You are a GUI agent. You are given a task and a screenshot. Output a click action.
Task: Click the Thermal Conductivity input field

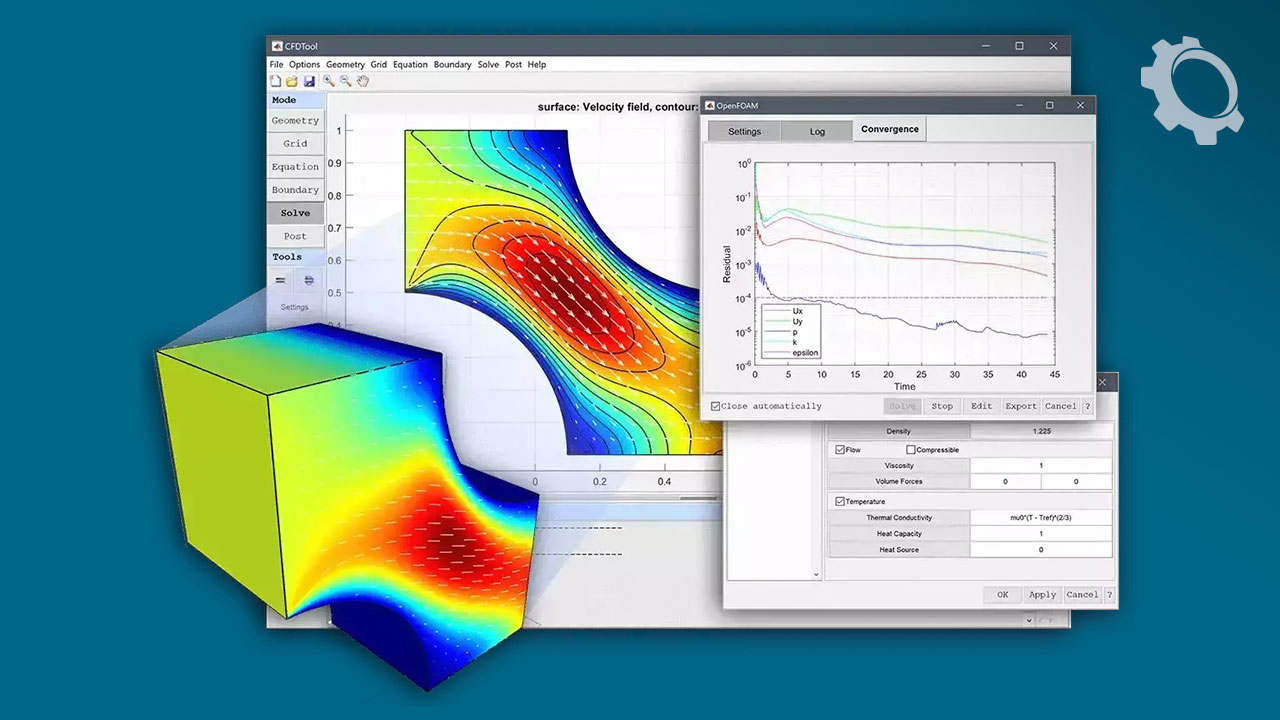point(1040,518)
